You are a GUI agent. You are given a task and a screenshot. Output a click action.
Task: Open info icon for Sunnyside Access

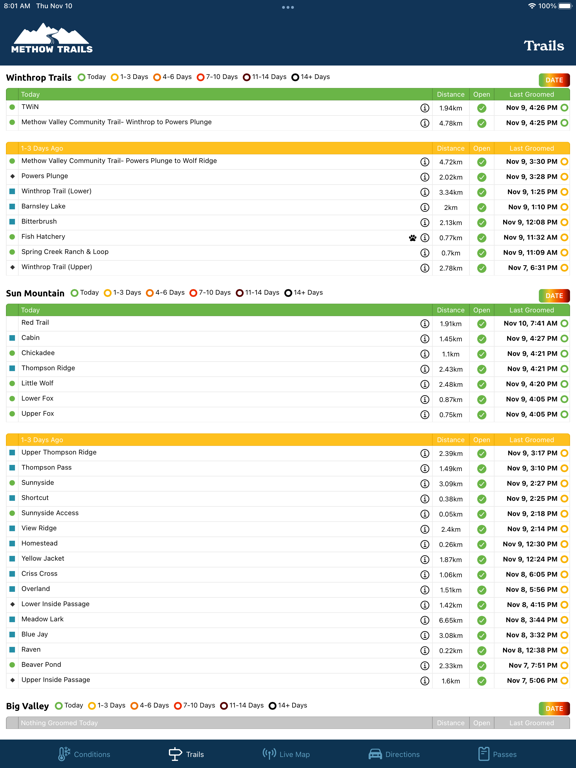click(425, 514)
